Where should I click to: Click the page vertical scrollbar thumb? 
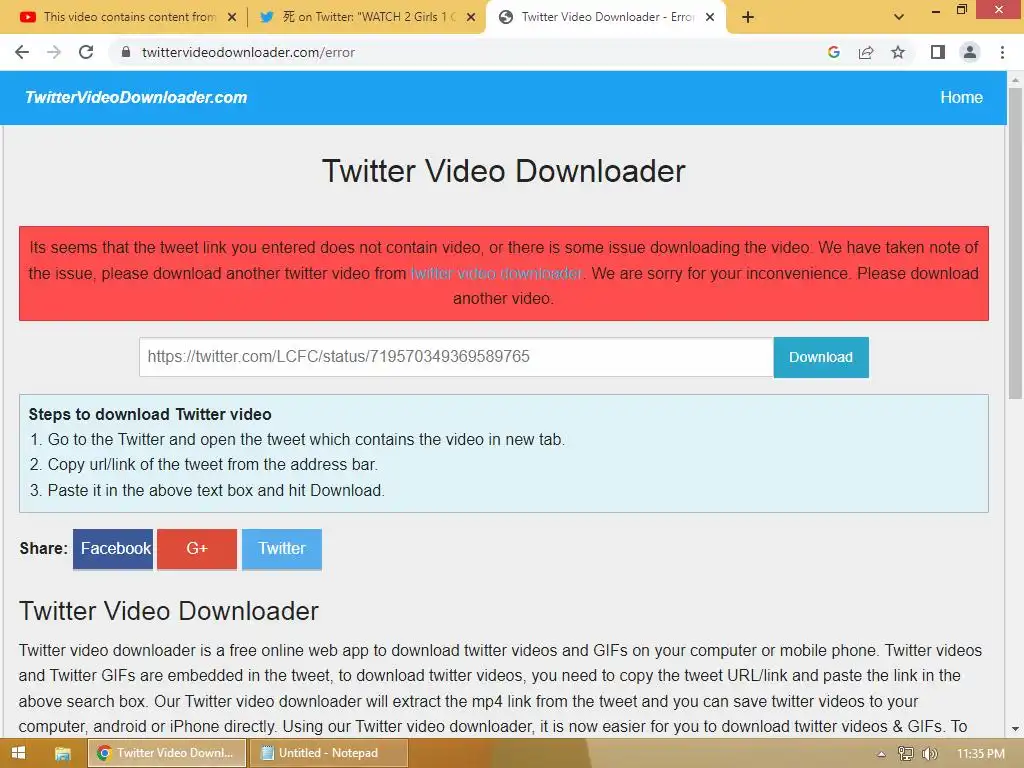1015,242
